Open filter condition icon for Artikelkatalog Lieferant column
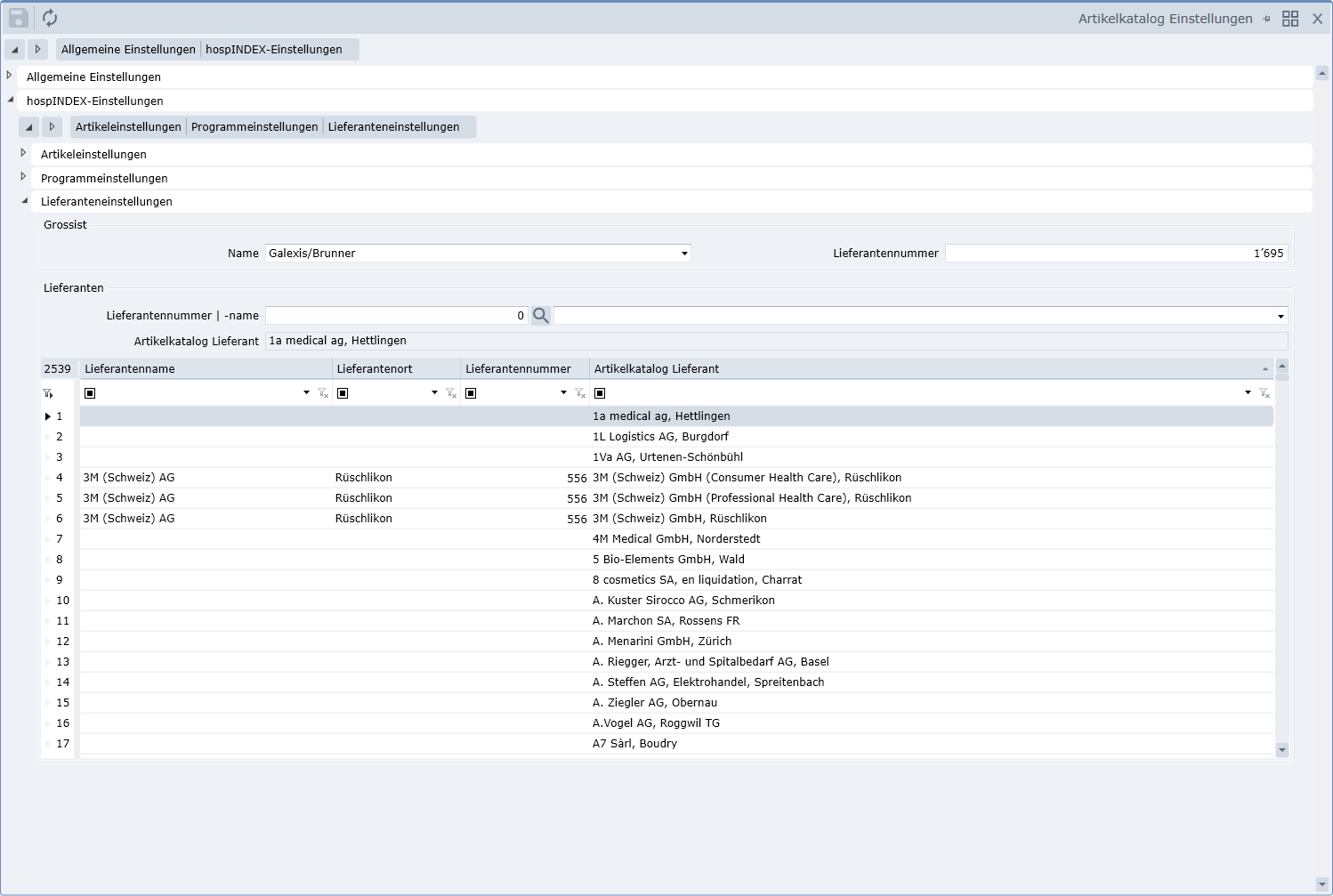The image size is (1333, 896). point(600,393)
